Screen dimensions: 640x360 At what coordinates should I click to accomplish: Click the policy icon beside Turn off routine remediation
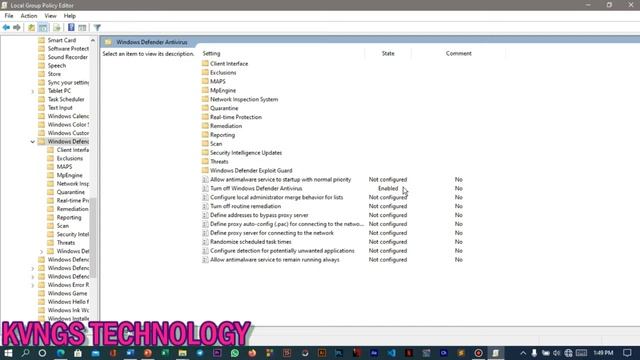point(205,206)
